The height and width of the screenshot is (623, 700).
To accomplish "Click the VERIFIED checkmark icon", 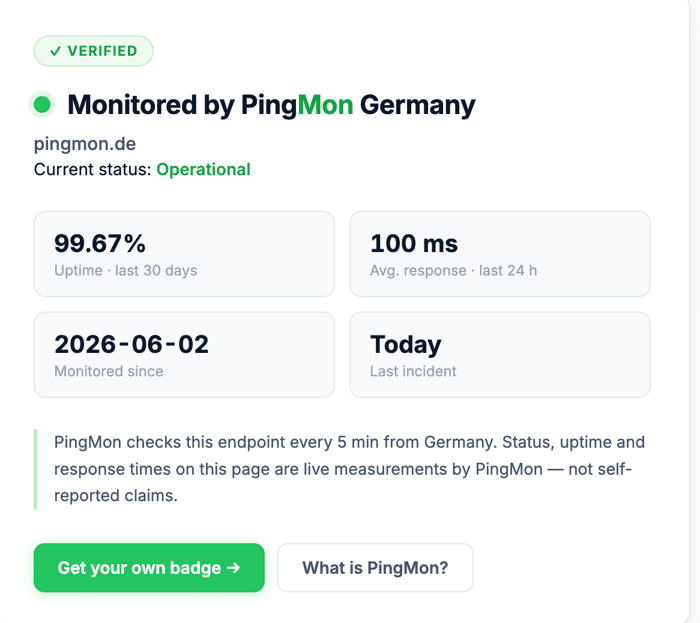I will (x=55, y=51).
